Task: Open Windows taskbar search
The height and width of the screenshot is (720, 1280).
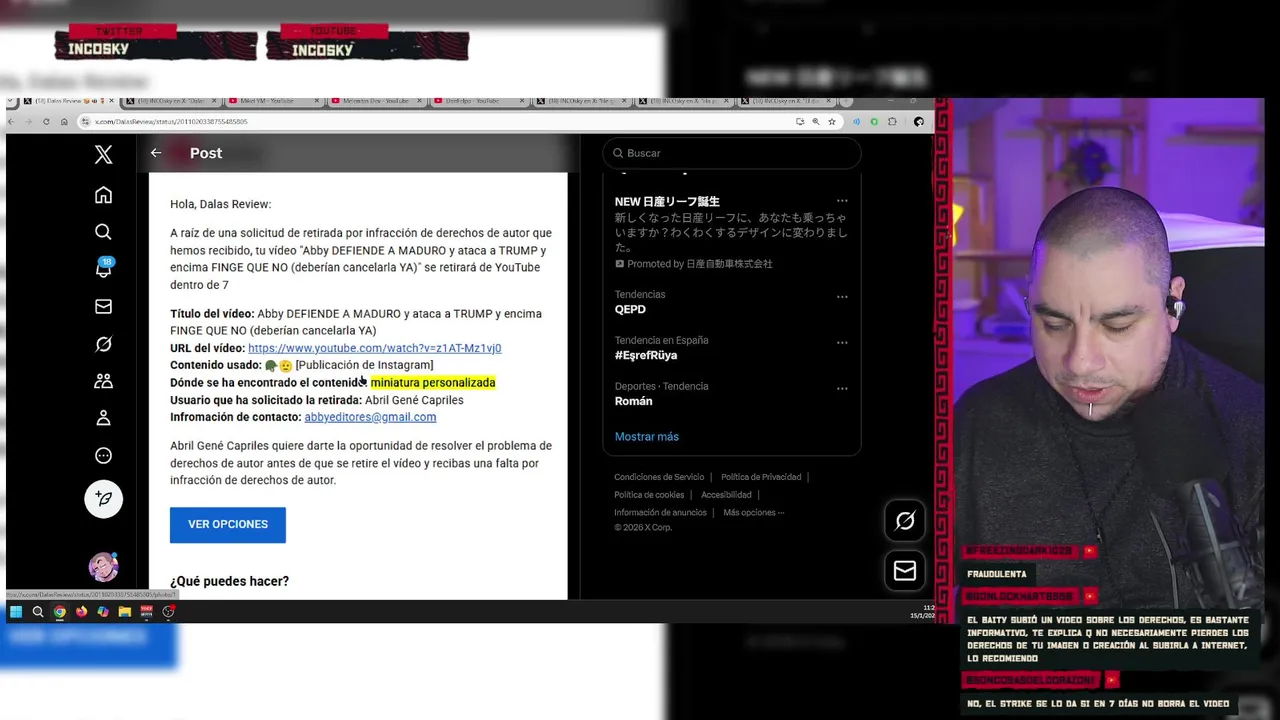Action: coord(38,612)
